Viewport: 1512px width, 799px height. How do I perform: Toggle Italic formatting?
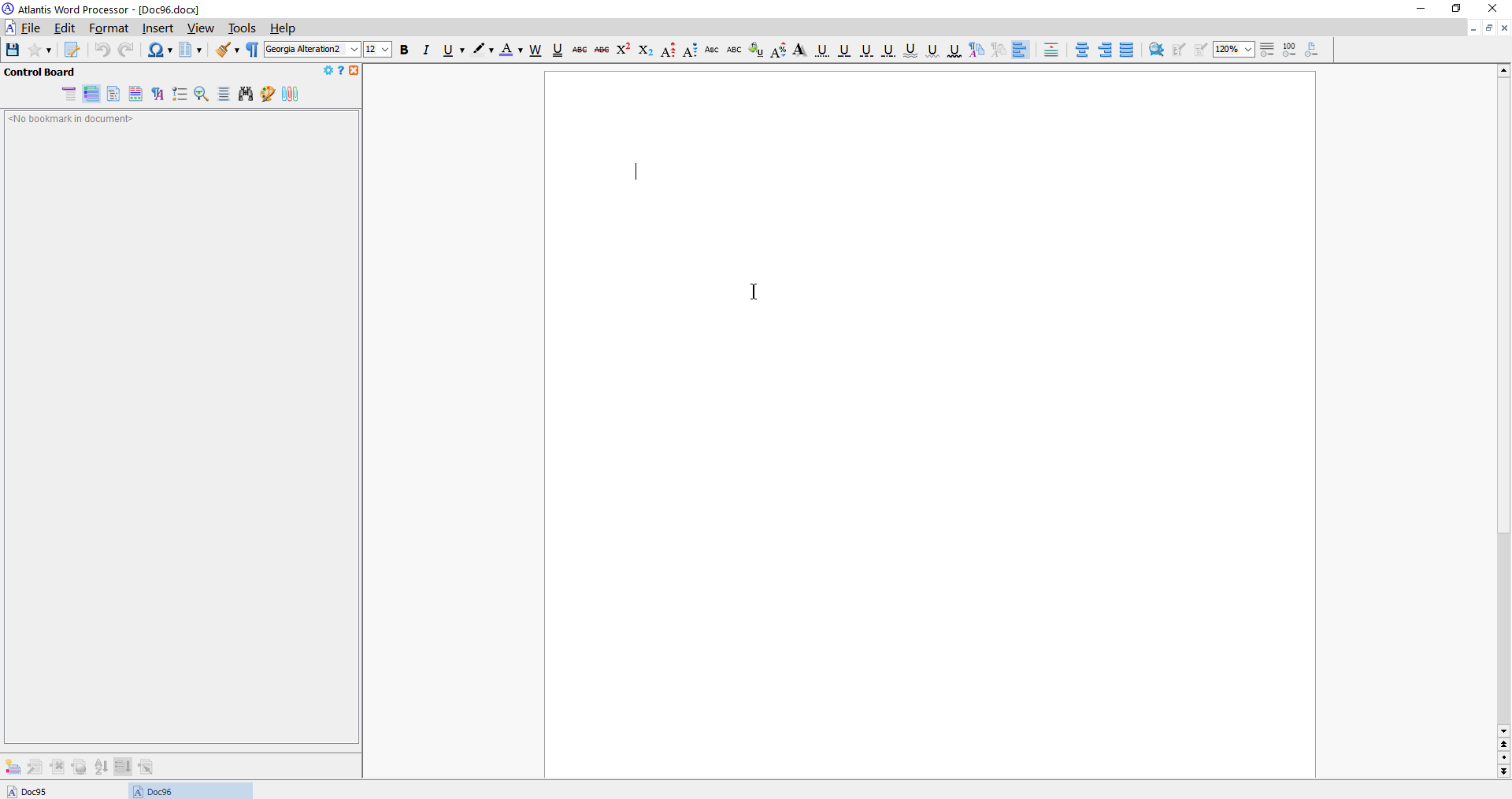426,50
